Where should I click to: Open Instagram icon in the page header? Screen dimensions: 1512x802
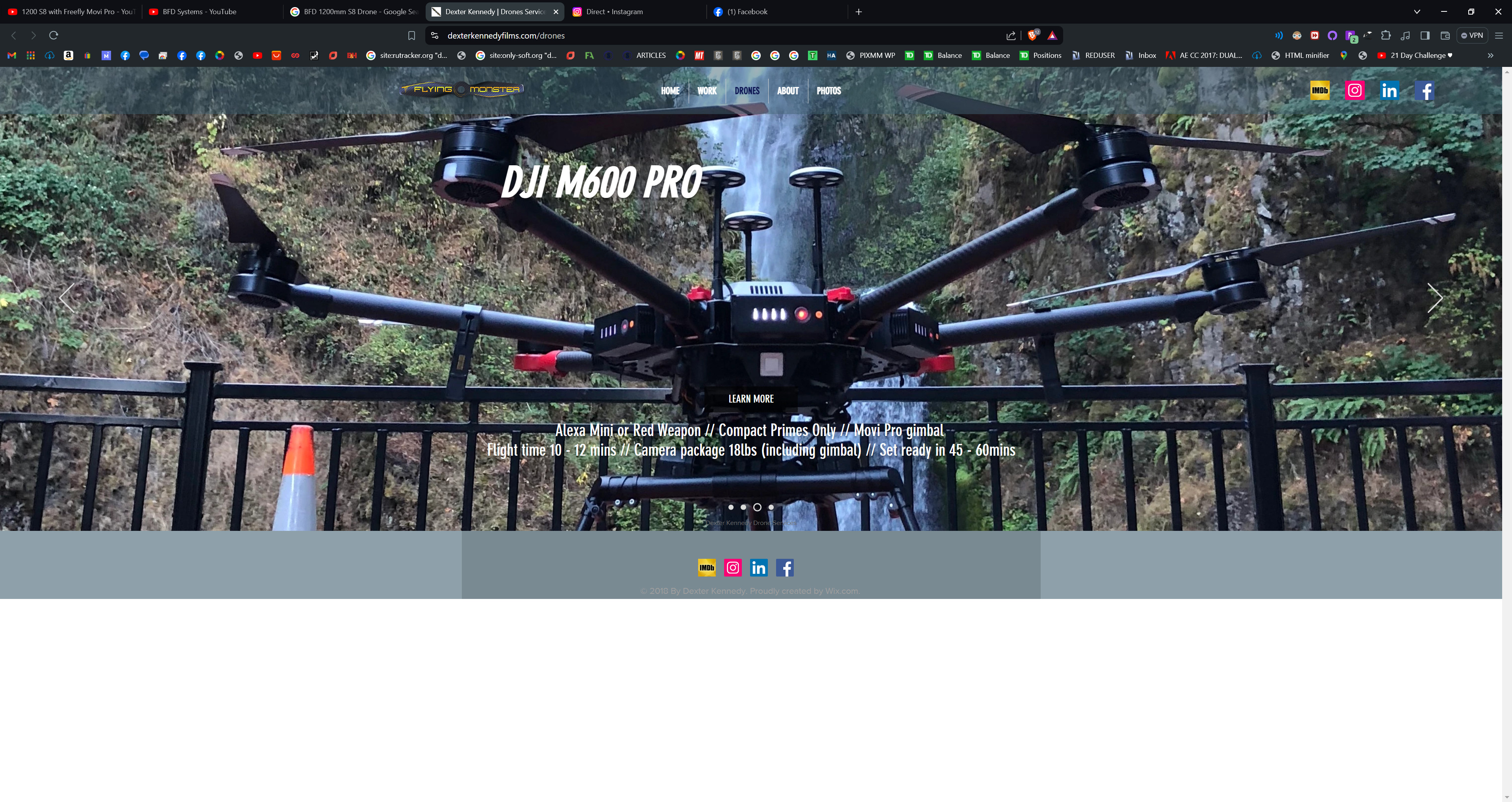1354,91
